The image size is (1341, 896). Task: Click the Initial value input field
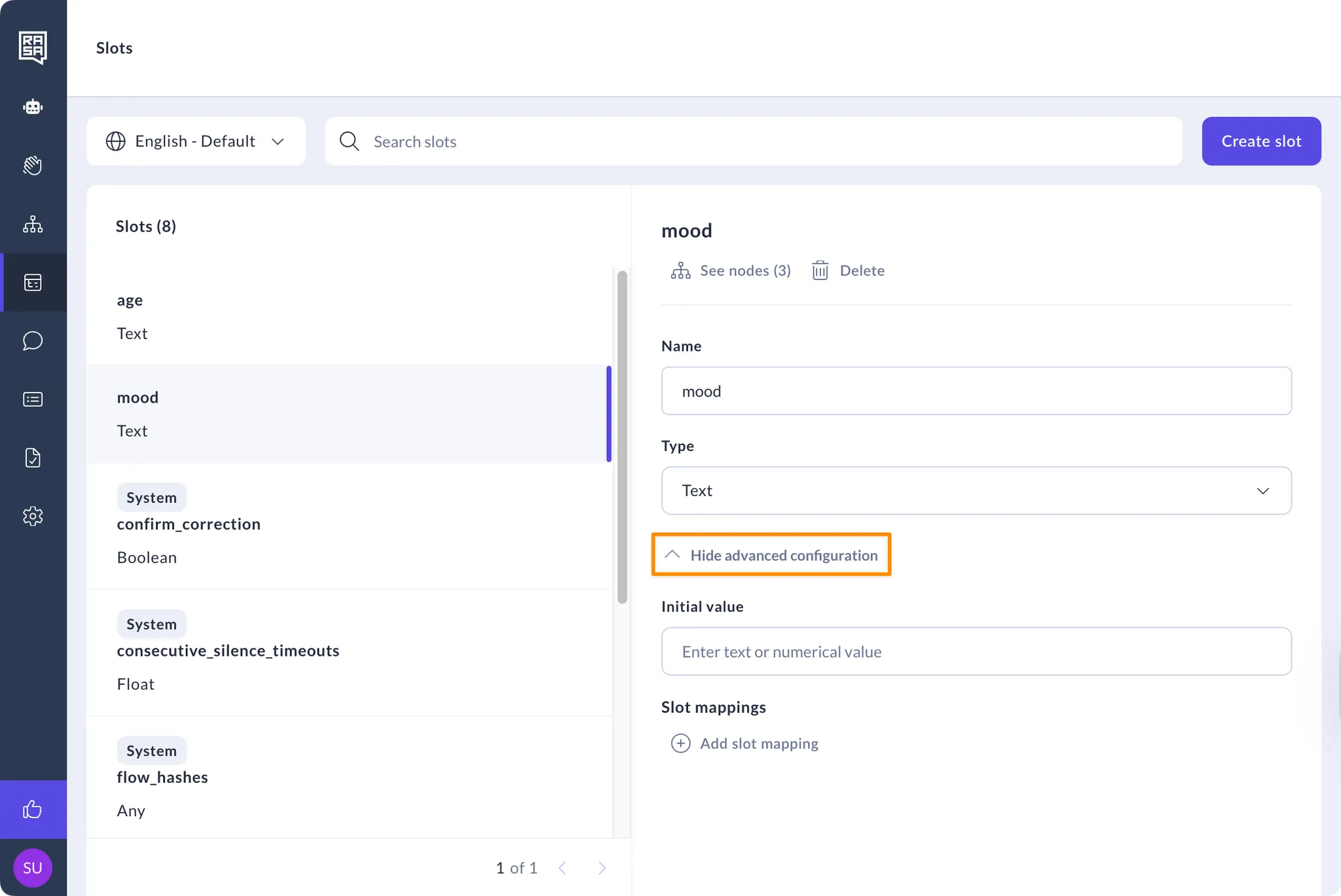tap(976, 652)
